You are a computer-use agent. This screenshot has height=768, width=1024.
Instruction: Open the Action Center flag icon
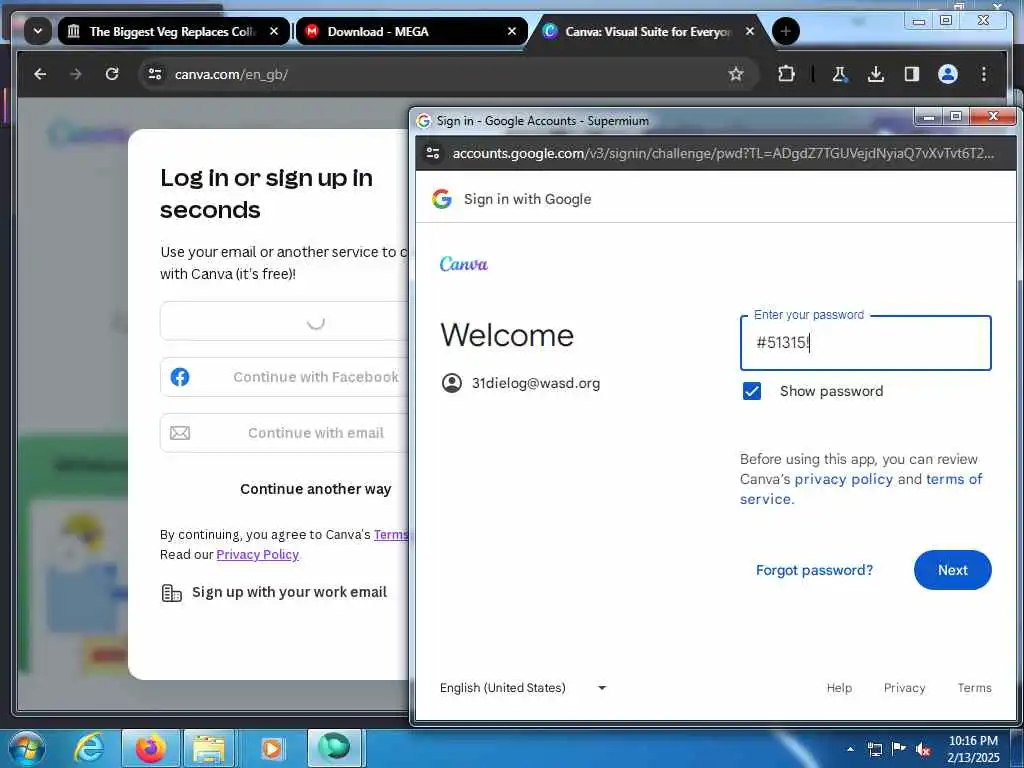[x=899, y=749]
